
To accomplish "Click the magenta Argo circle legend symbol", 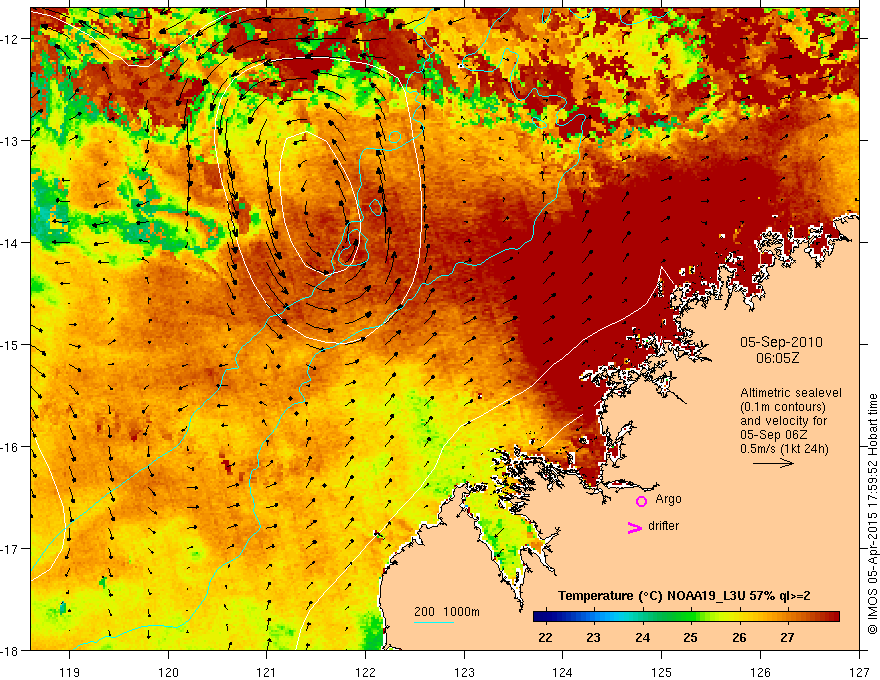I will [x=641, y=501].
